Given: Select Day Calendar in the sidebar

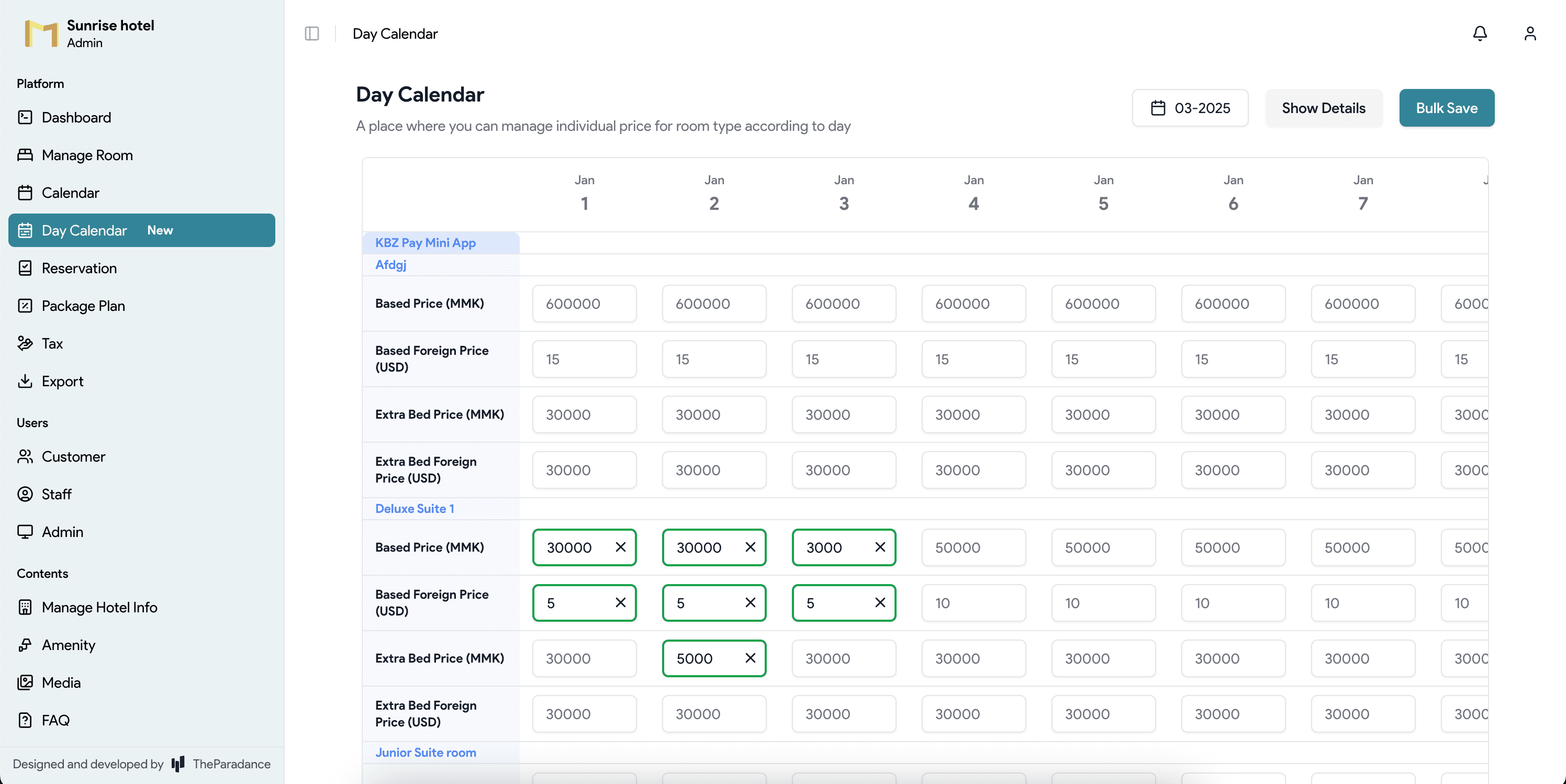Looking at the screenshot, I should click(x=142, y=230).
